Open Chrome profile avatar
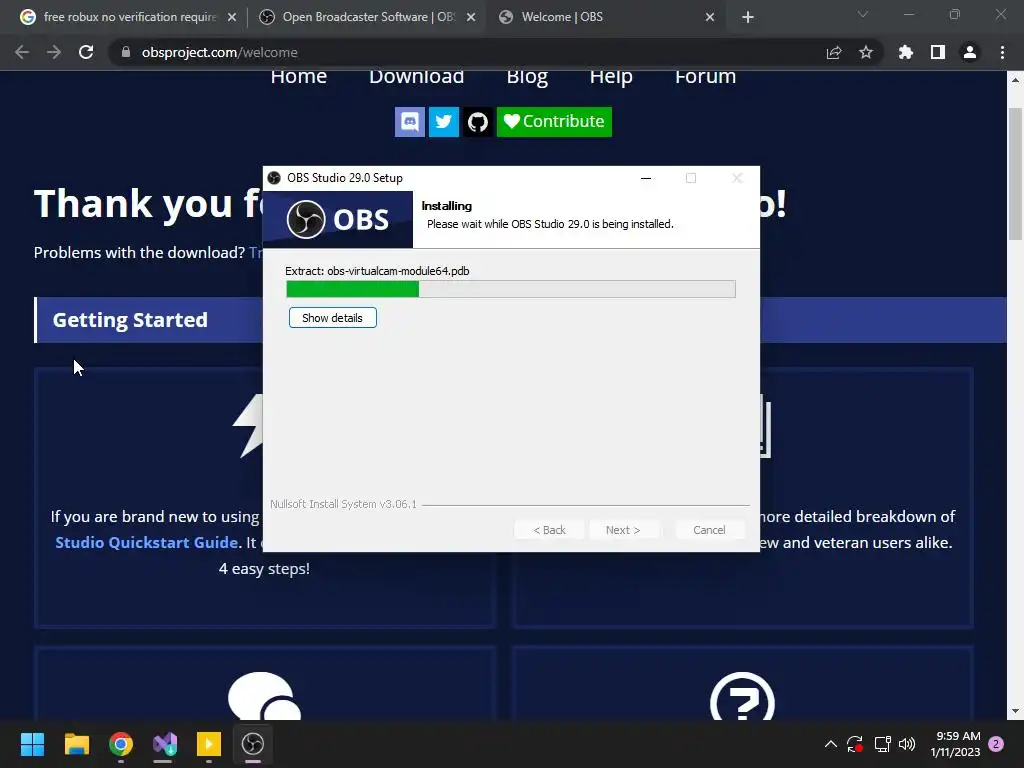Viewport: 1024px width, 768px height. [x=970, y=52]
